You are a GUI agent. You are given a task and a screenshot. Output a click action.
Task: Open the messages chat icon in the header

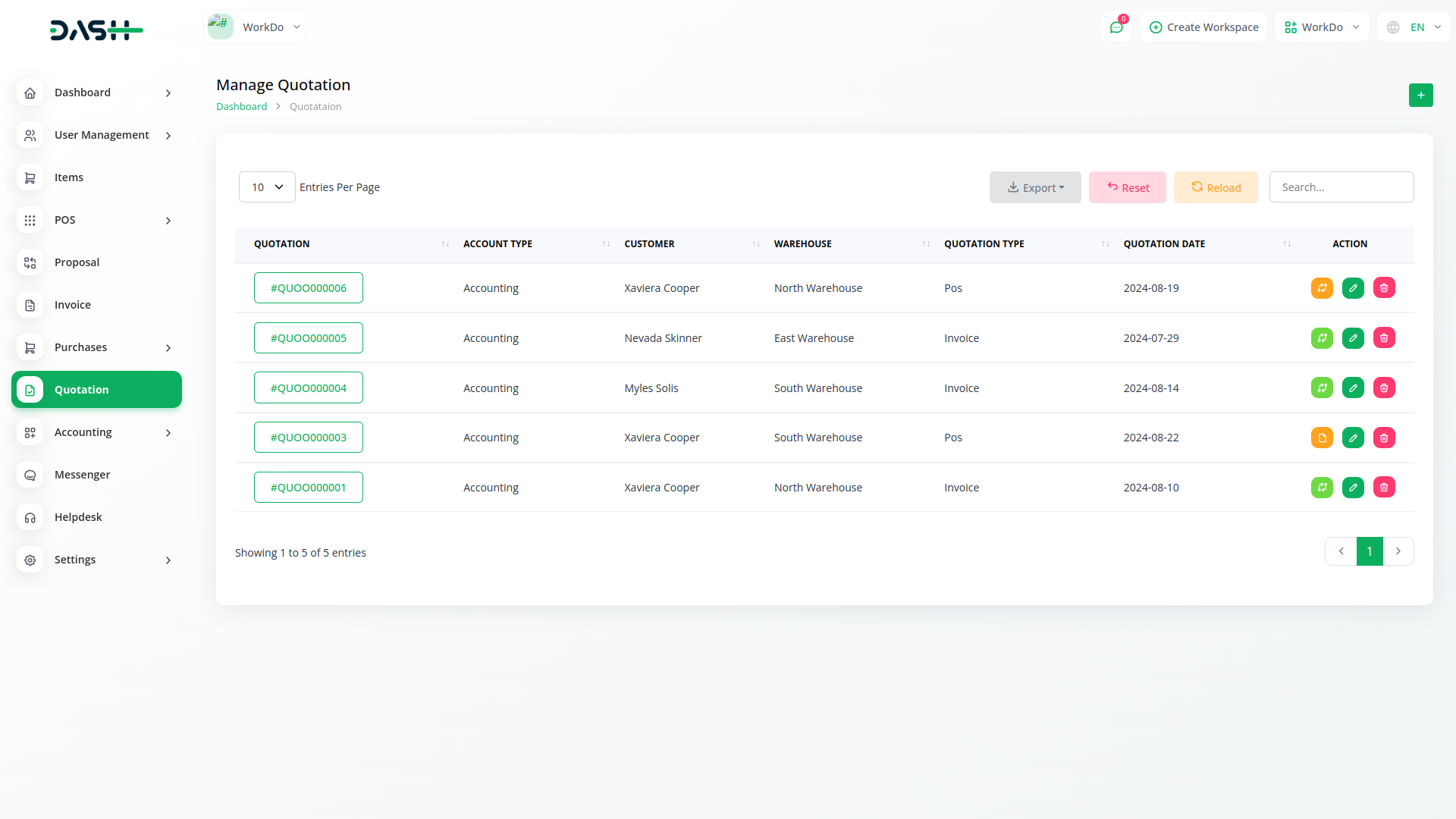click(x=1116, y=27)
